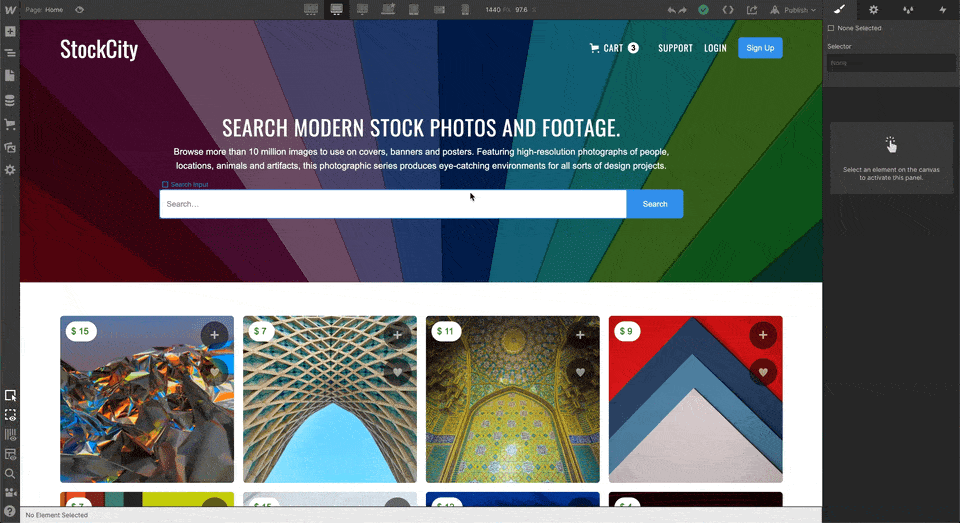Toggle page preview eye icon

pos(80,10)
